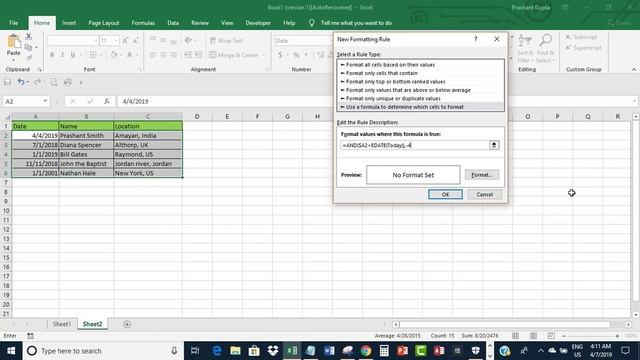Click the Insert Function fx icon

tap(107, 101)
